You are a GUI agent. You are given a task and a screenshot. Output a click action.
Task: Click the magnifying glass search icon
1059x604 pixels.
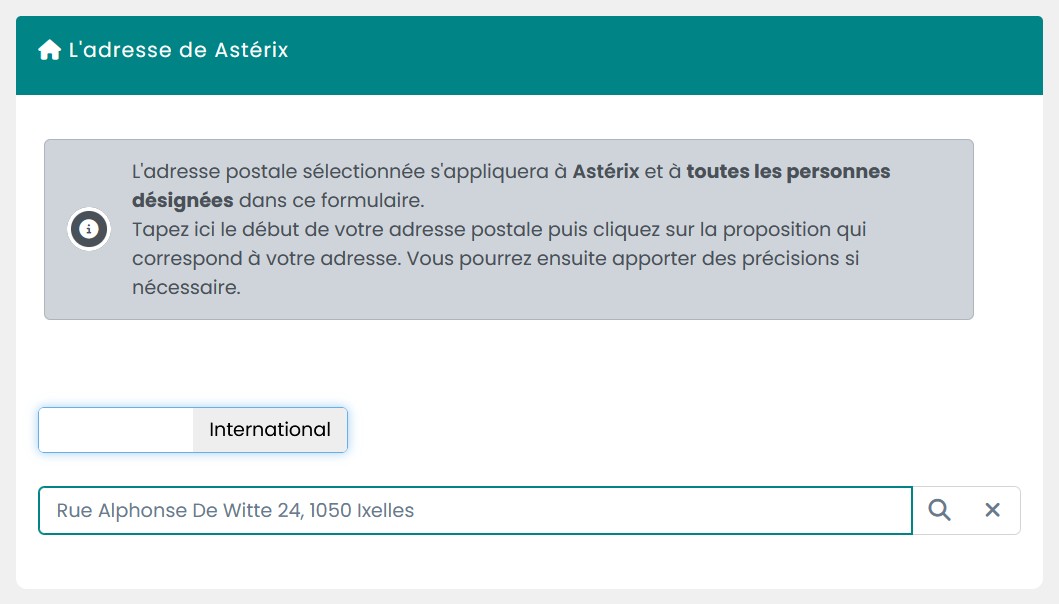(939, 510)
